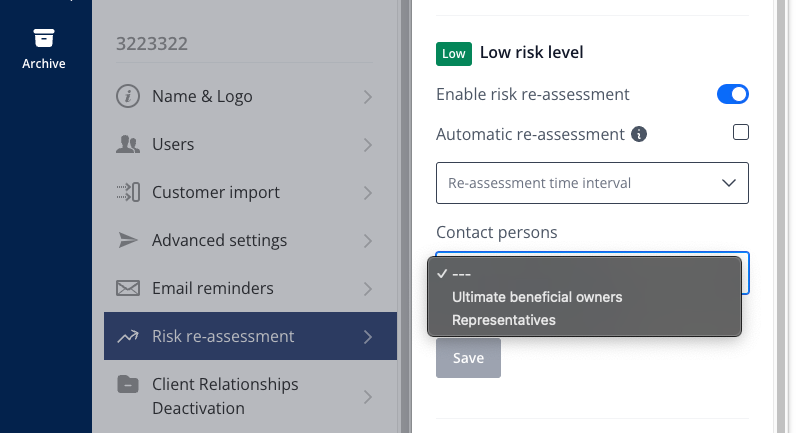This screenshot has width=799, height=433.
Task: Click the Low risk level badge
Action: (454, 53)
